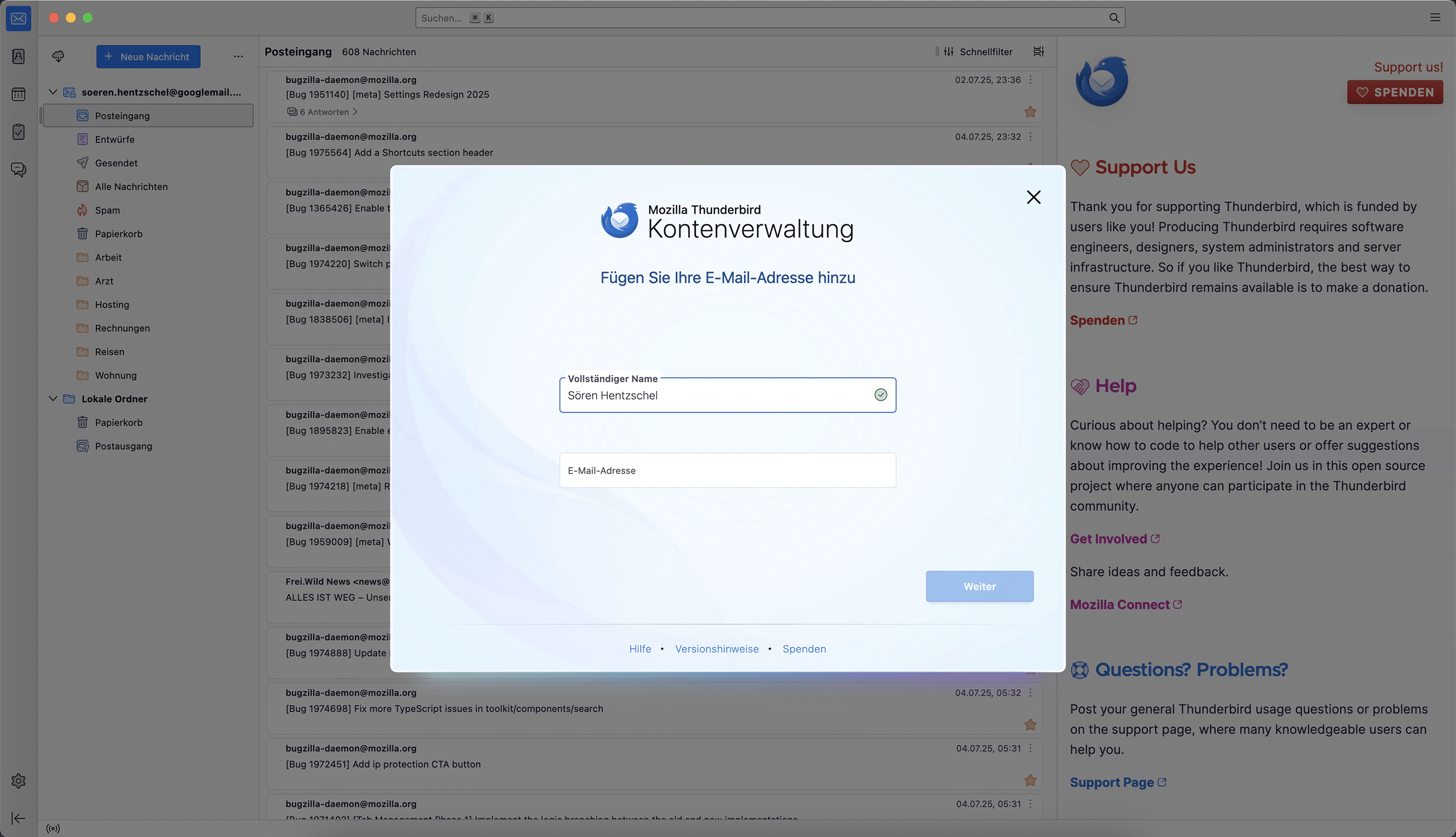Open message Add a Shortcuts section header
This screenshot has width=1456, height=837.
[x=654, y=152]
